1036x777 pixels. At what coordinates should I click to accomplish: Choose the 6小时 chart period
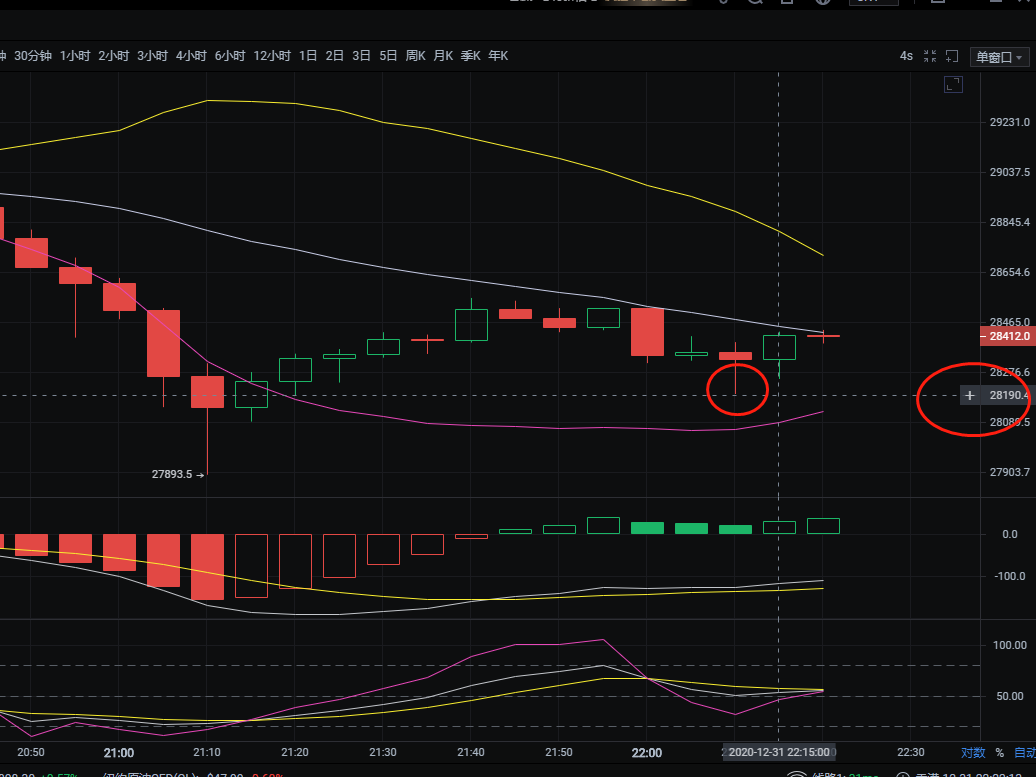click(229, 56)
